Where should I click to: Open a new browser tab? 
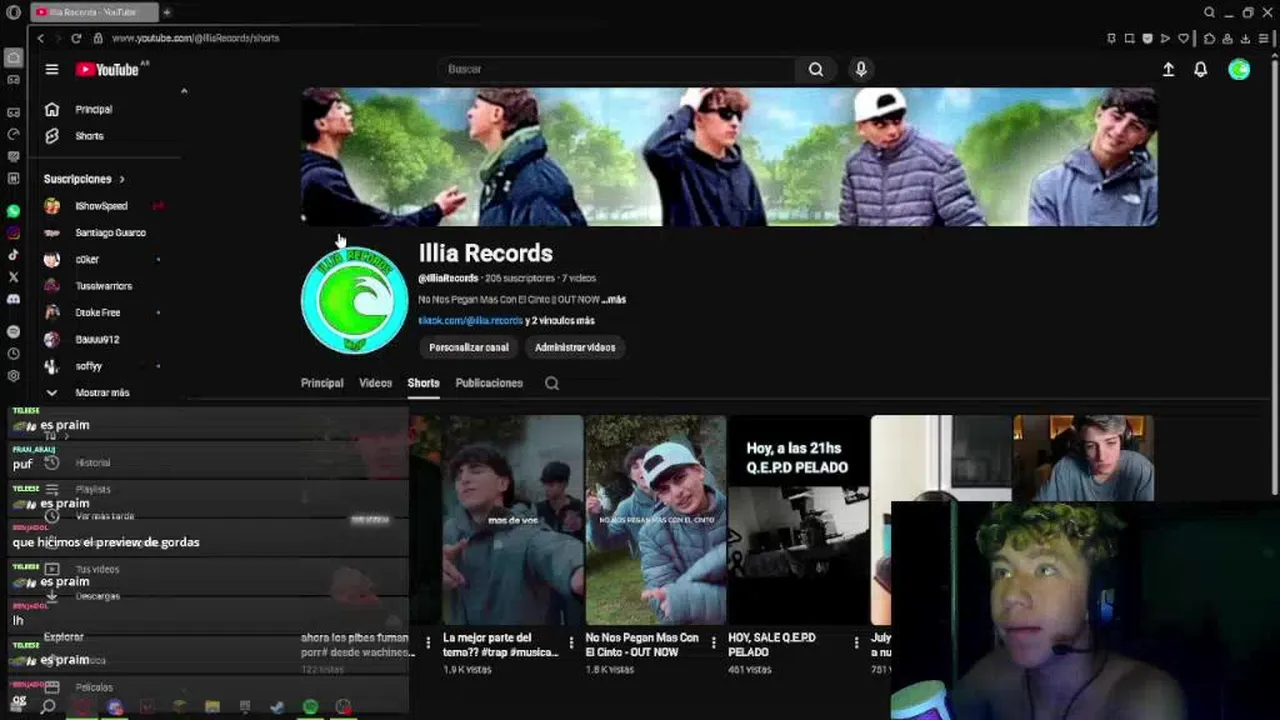point(167,12)
